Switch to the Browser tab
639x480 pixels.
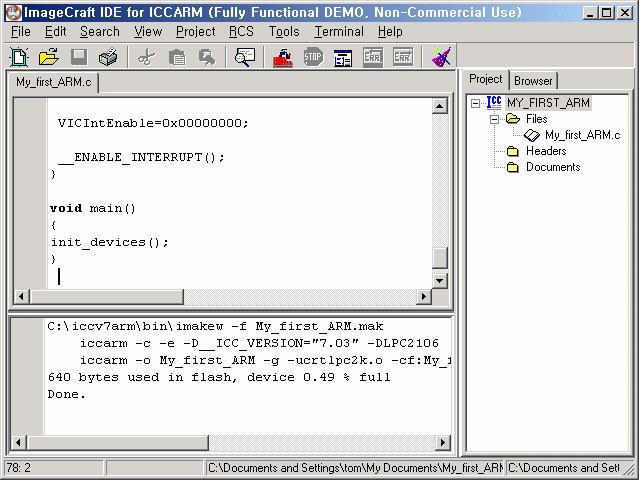pos(533,81)
